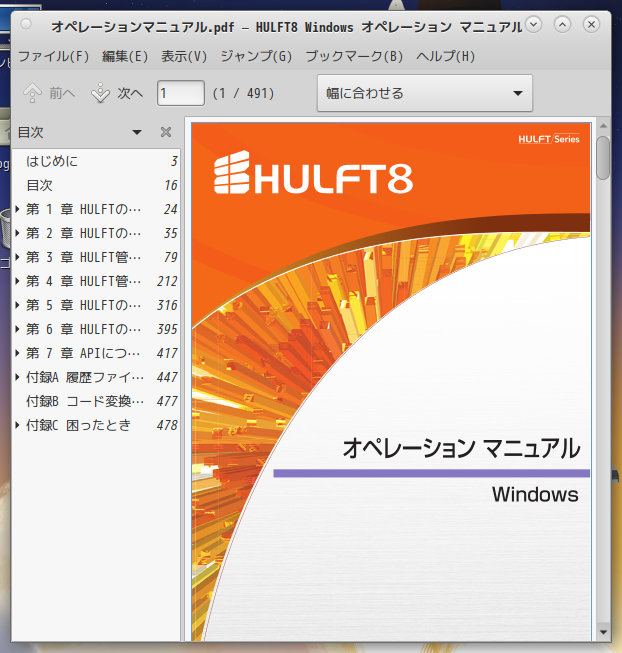Select 付録C 困ったとき title text
Image resolution: width=622 pixels, height=653 pixels.
[x=79, y=425]
